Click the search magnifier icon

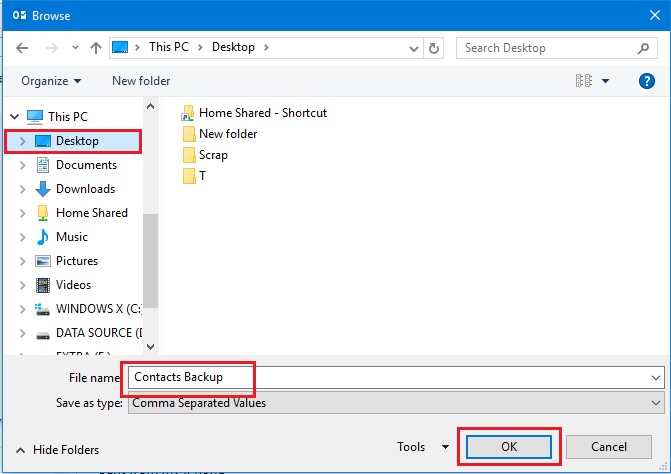(643, 47)
